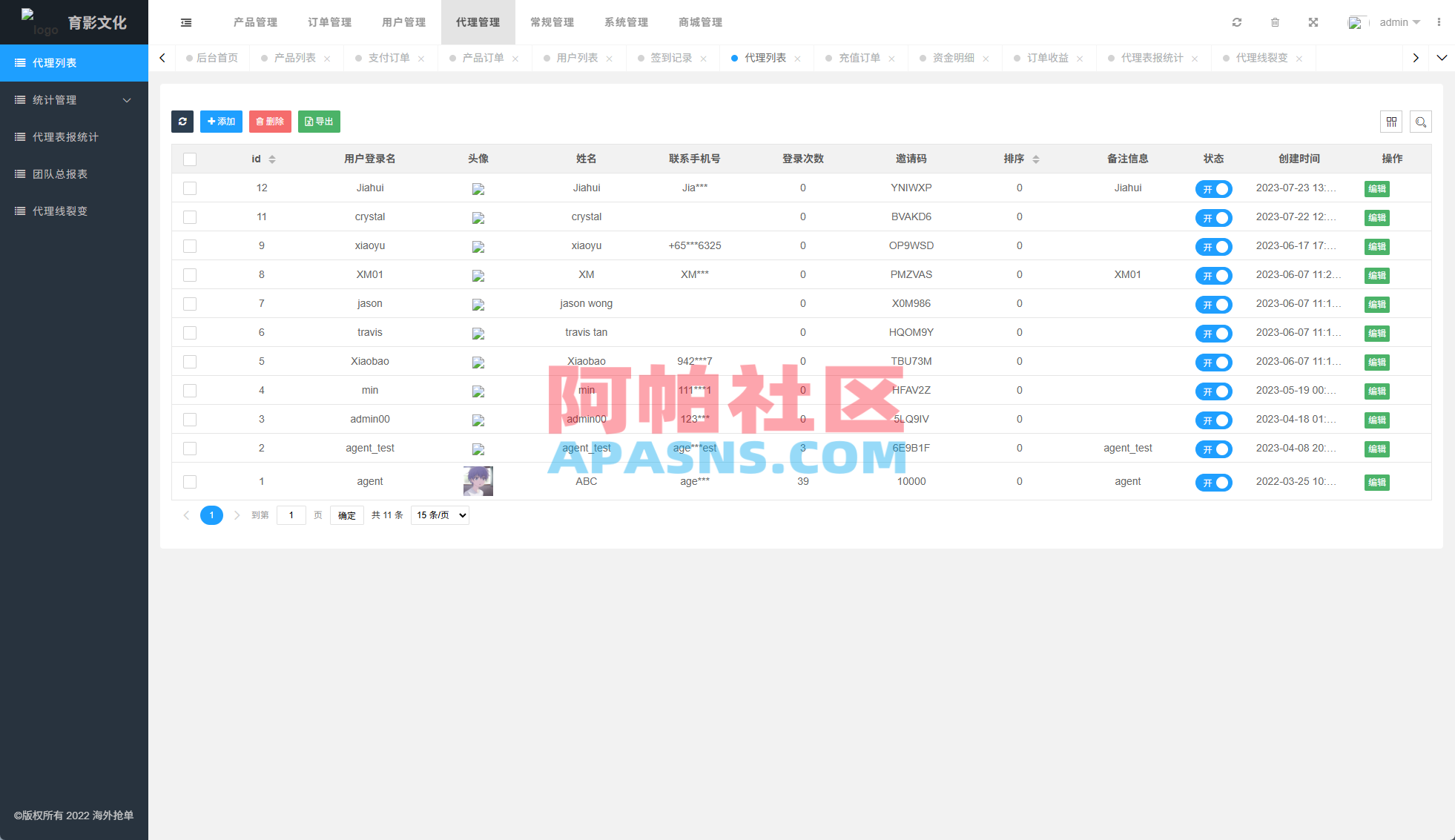Enter fullscreen mode from the header
Viewport: 1455px width, 840px height.
(1313, 22)
